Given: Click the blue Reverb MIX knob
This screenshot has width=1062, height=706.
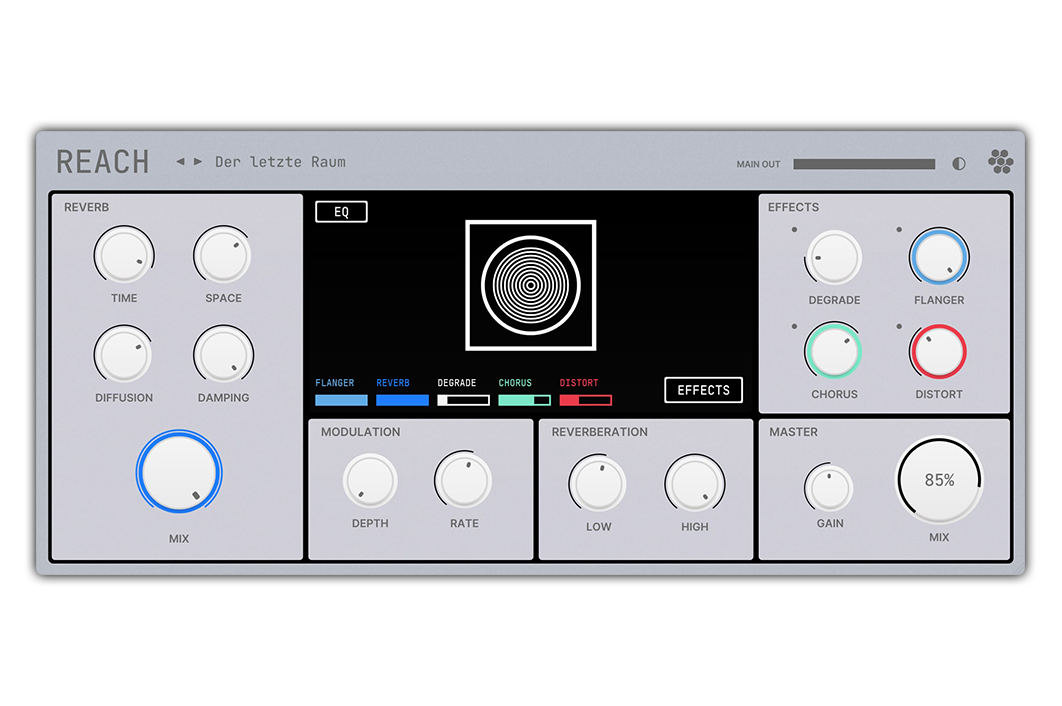Looking at the screenshot, I should [x=179, y=473].
